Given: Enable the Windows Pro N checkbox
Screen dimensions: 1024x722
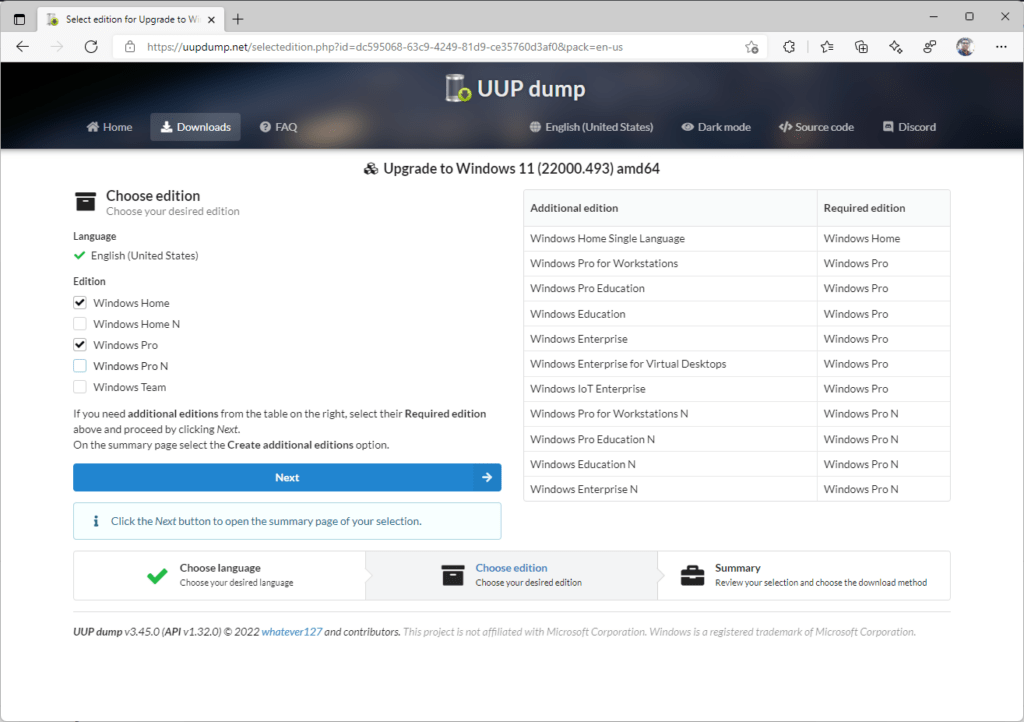Looking at the screenshot, I should coord(80,366).
